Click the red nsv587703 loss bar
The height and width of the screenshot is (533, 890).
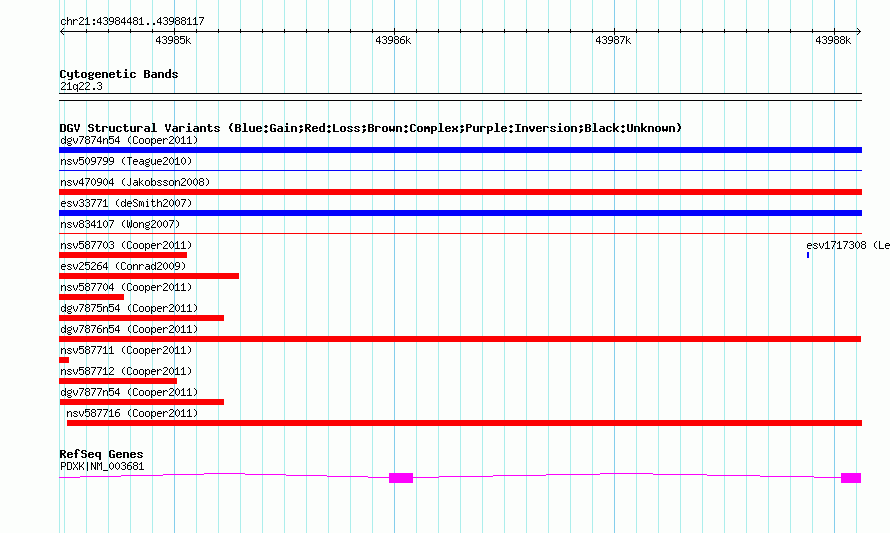[123, 255]
